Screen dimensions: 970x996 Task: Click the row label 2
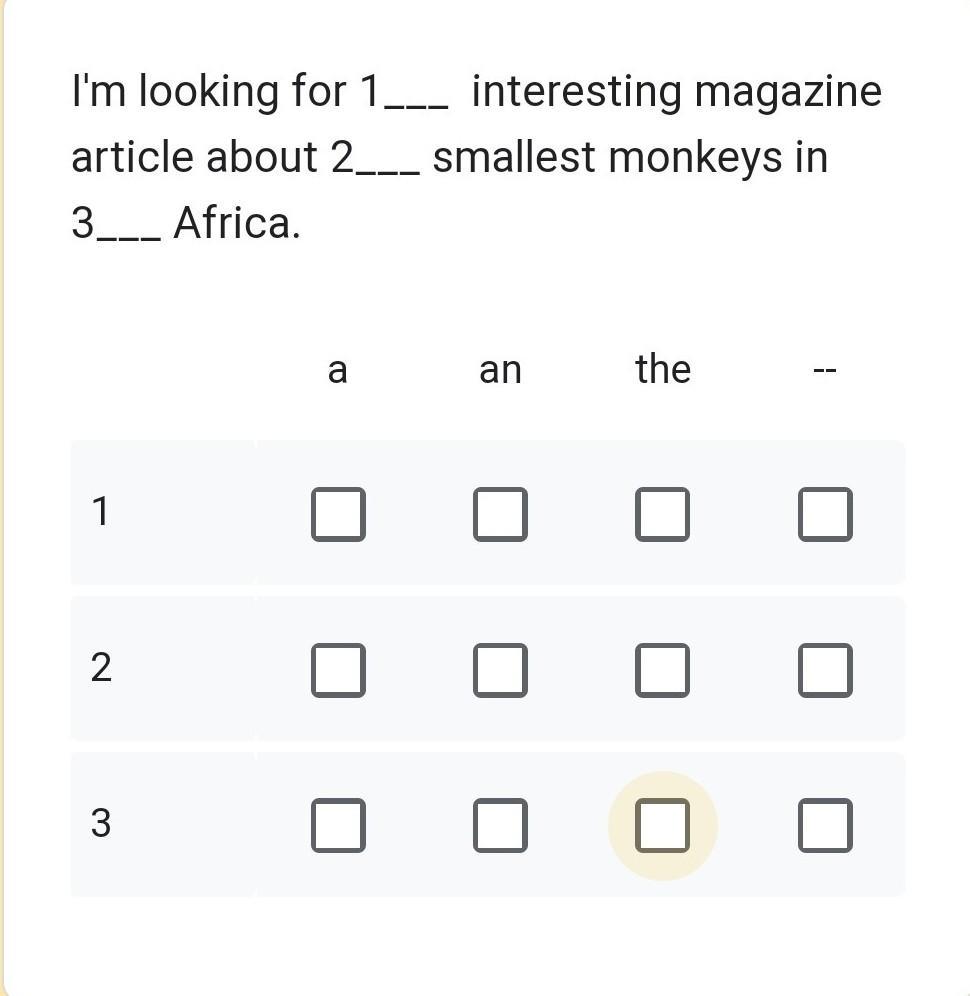click(x=101, y=667)
